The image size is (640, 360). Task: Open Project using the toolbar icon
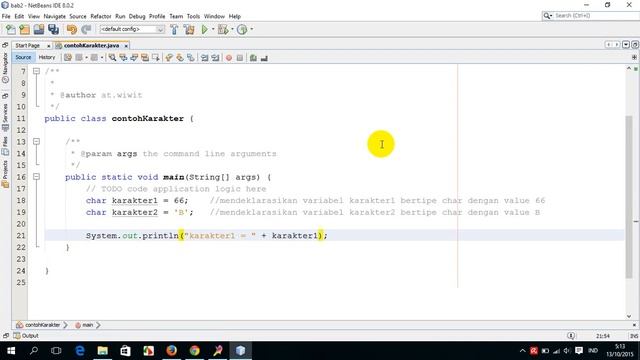point(39,29)
